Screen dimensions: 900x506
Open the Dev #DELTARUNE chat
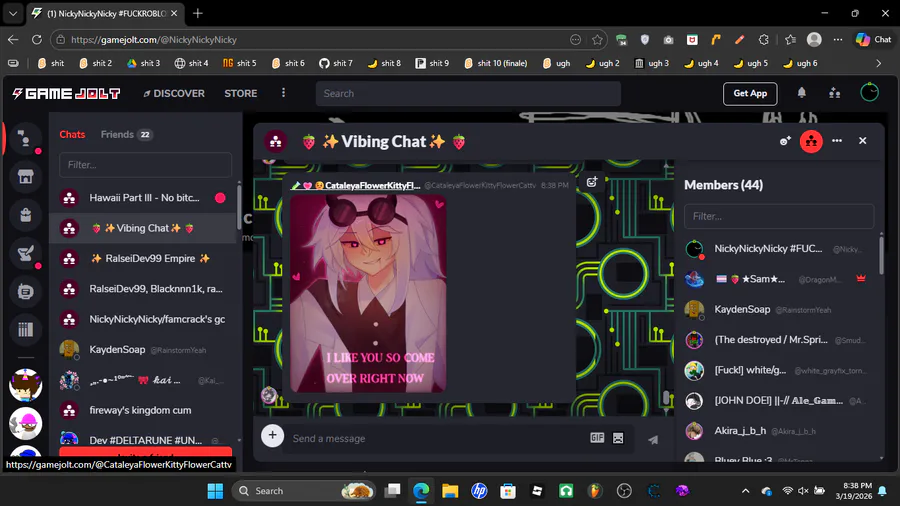[143, 440]
